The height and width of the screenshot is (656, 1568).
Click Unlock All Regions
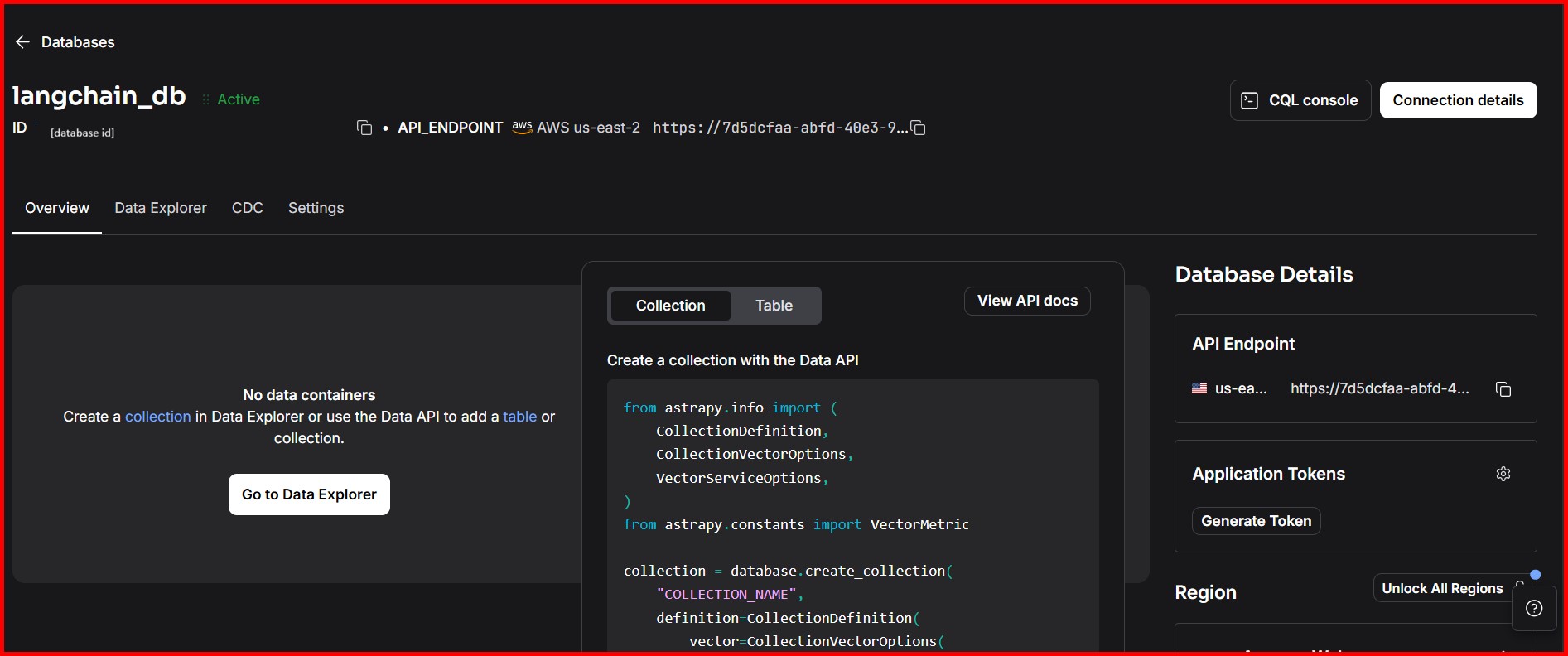1442,588
